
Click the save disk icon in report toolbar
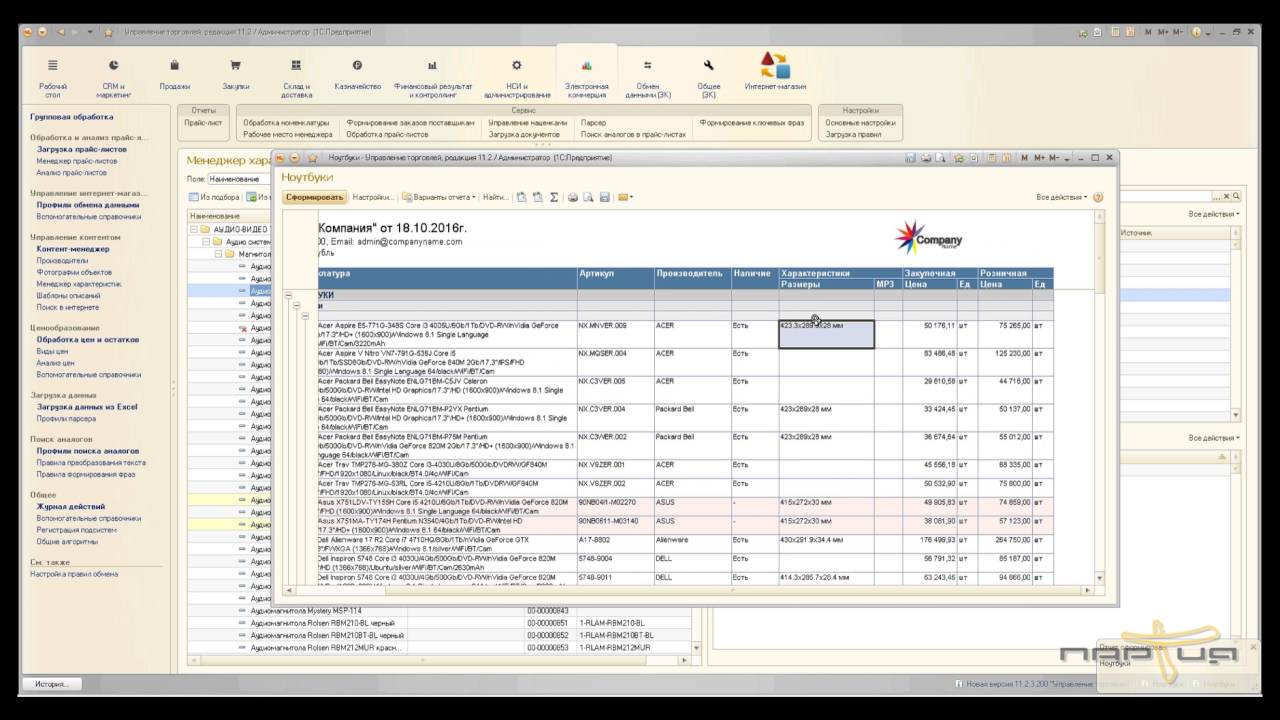click(x=604, y=197)
